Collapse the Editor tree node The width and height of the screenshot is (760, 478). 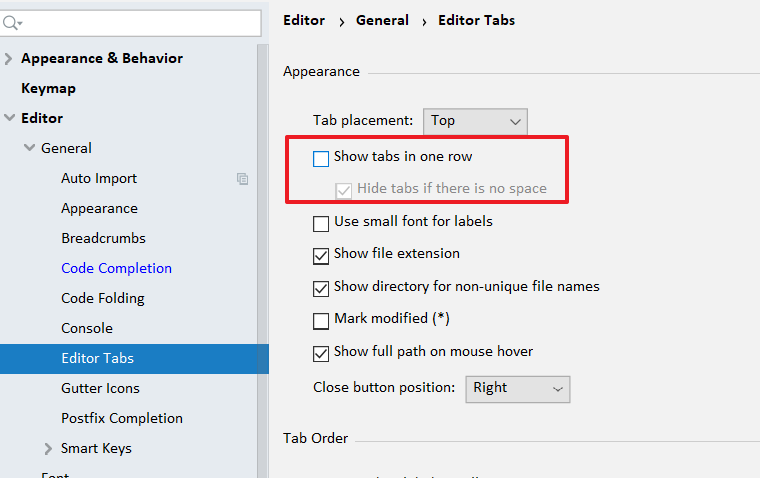(9, 118)
